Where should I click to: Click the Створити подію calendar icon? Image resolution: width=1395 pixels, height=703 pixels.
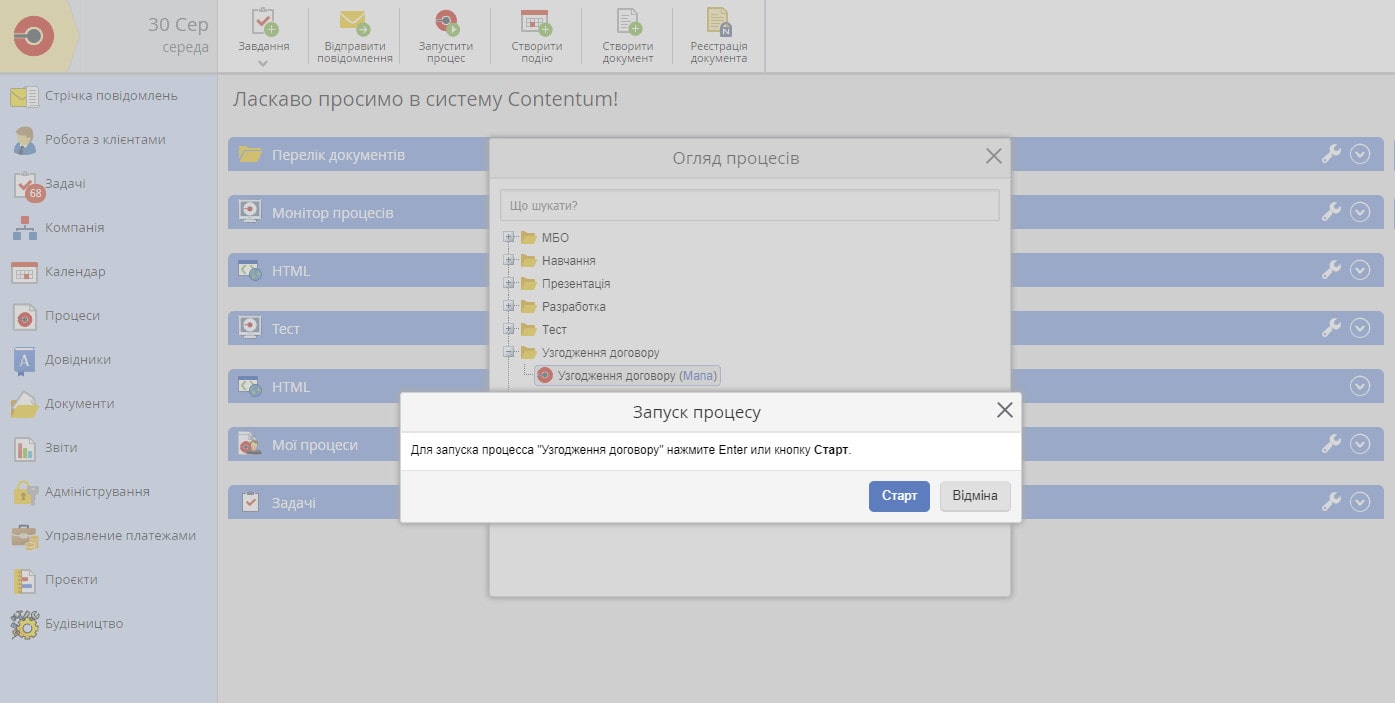(x=536, y=21)
